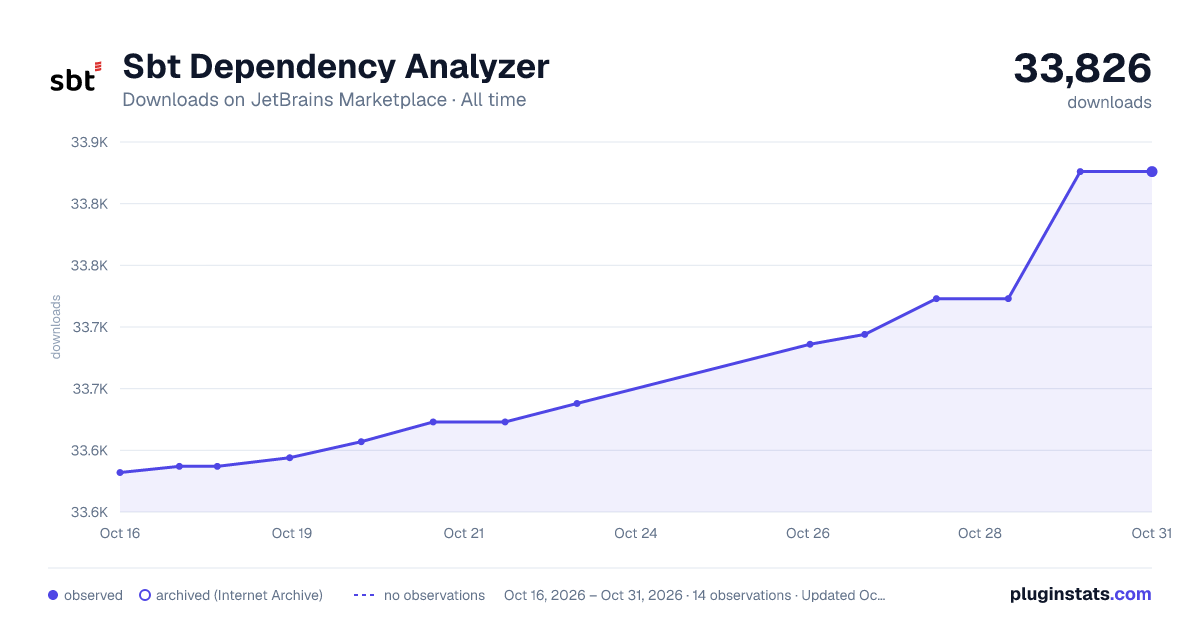Click the 33.9K y-axis label
Image resolution: width=1200 pixels, height=630 pixels.
(x=89, y=142)
